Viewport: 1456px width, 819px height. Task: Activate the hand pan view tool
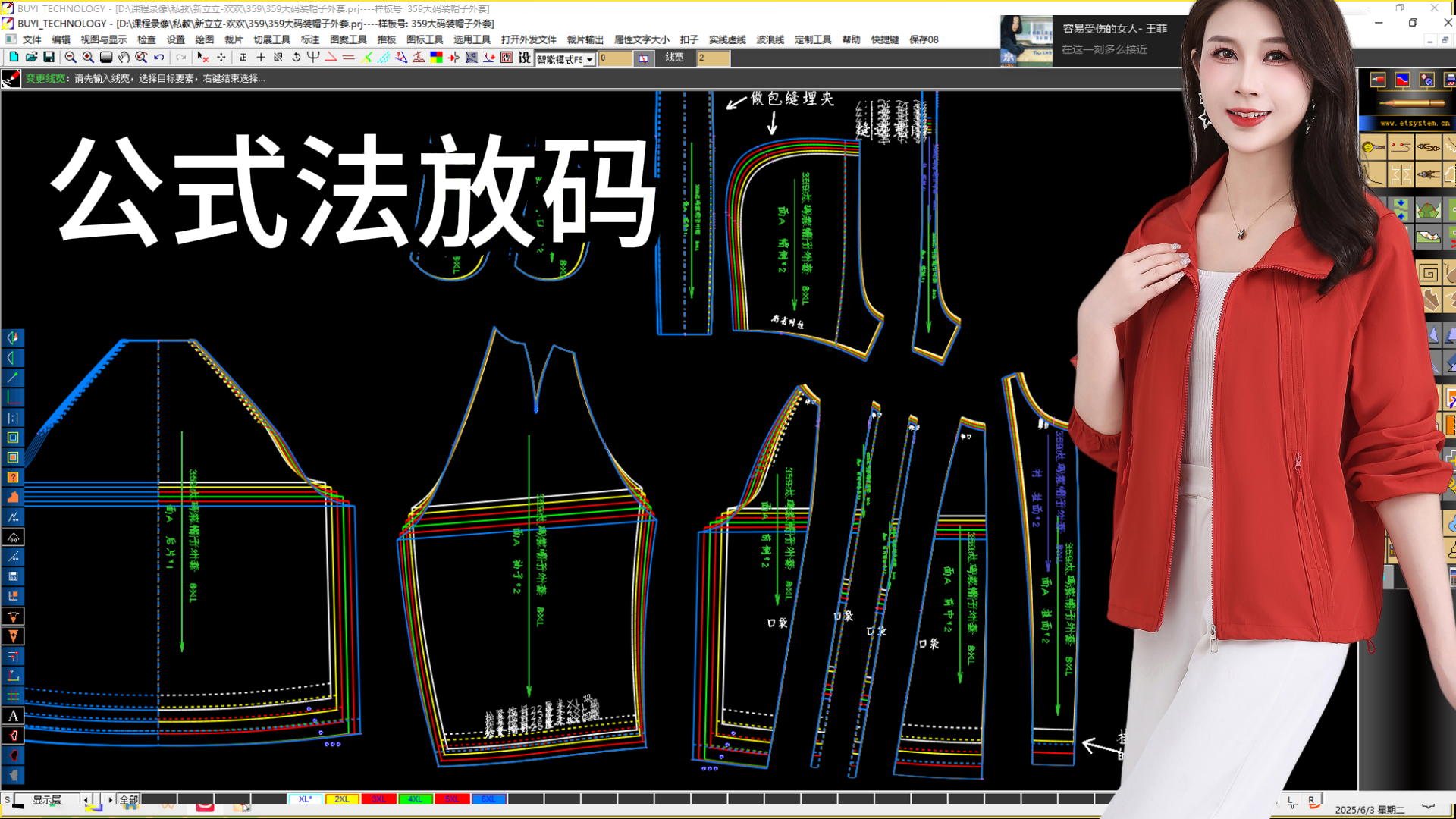[123, 57]
